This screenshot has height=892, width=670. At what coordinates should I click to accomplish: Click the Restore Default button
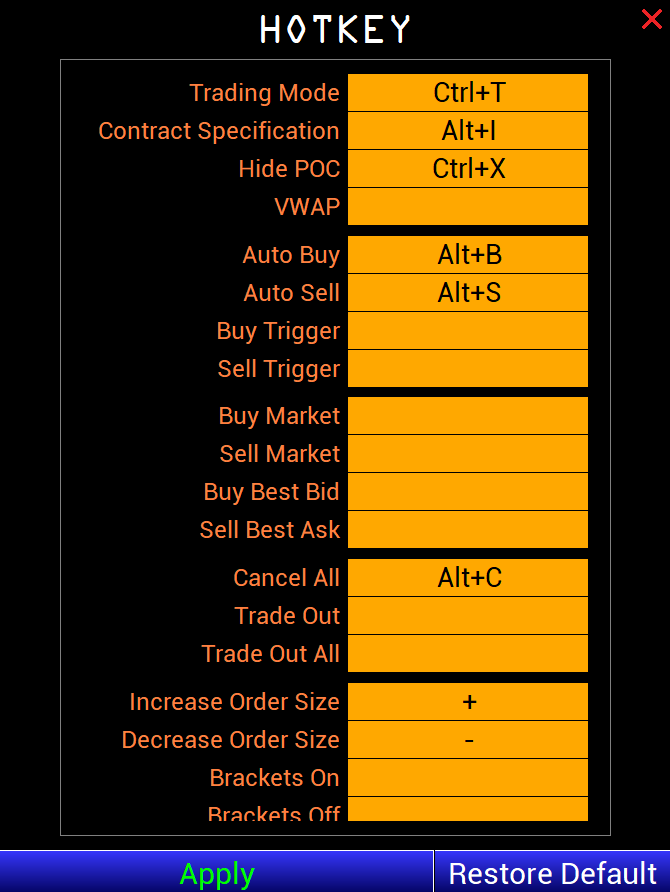point(552,873)
